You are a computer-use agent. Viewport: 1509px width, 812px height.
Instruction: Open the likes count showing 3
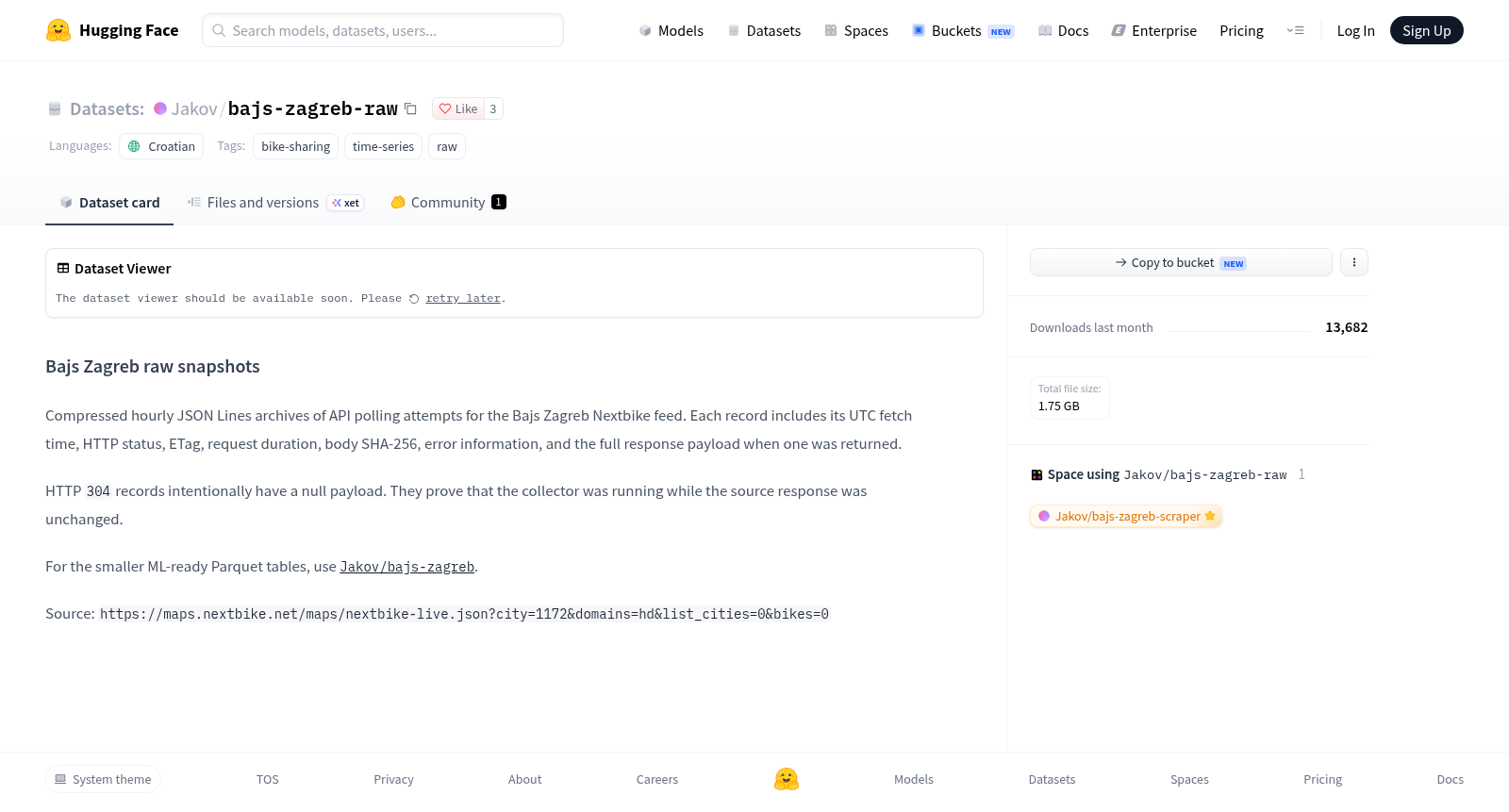click(x=493, y=108)
